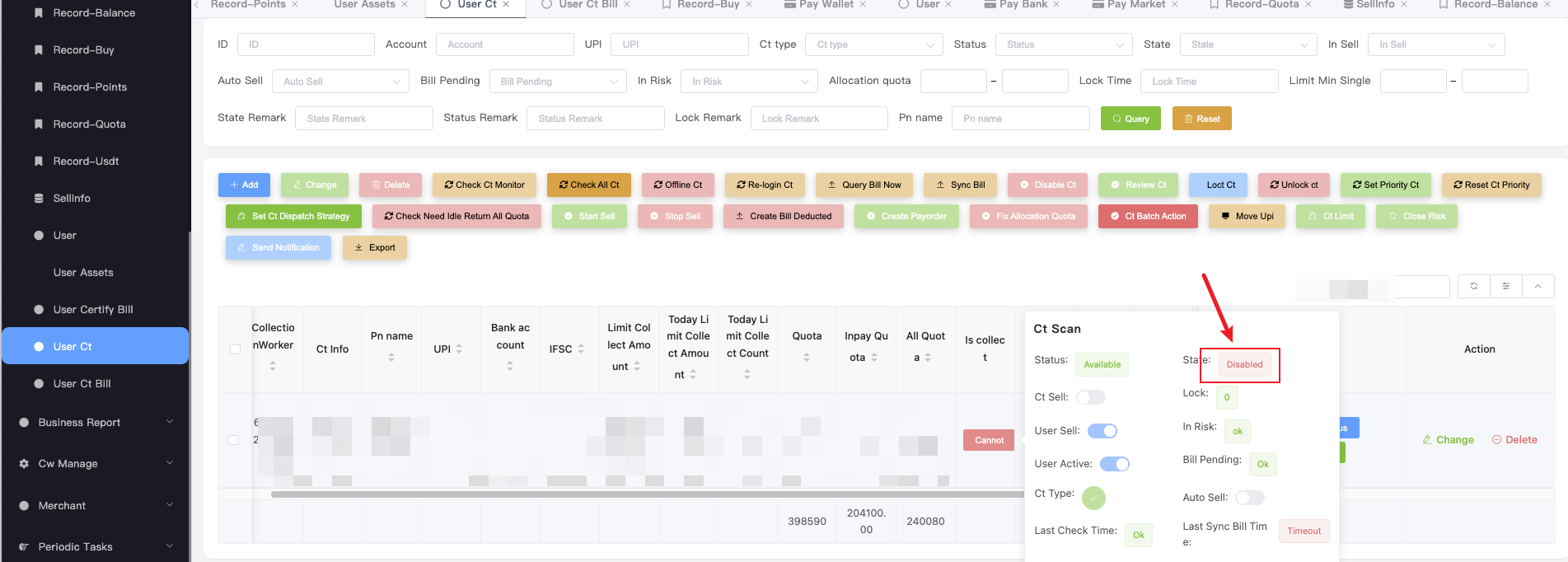
Task: Click the refresh icon above the table
Action: [x=1474, y=286]
